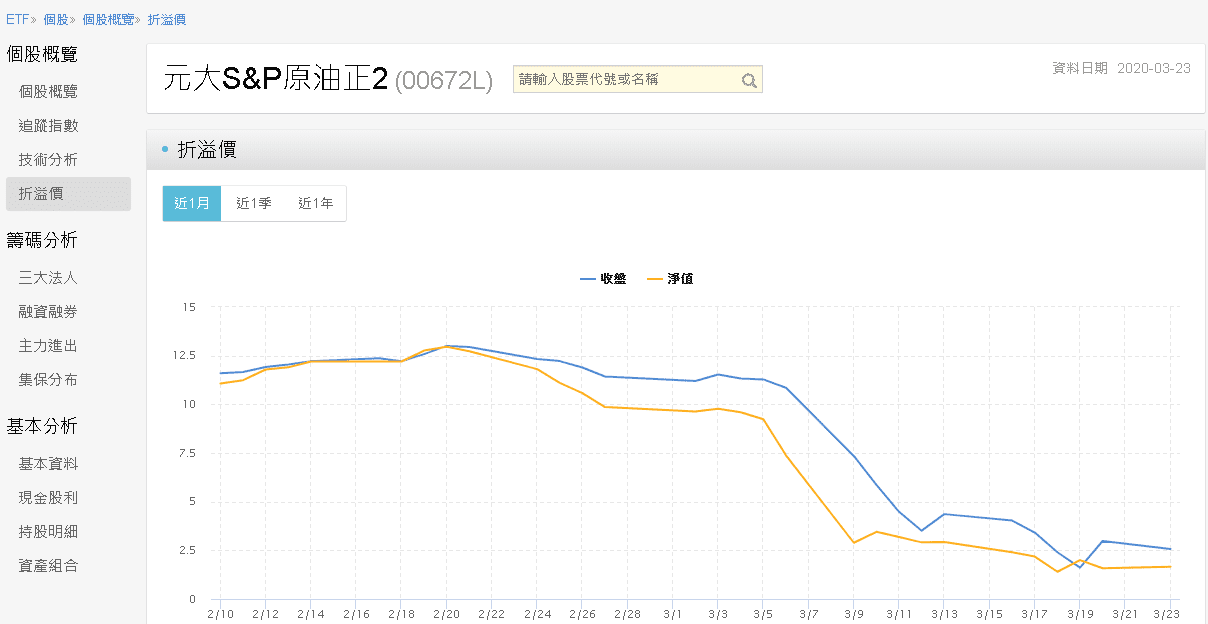Open 追蹤指數 sidebar item
1208x624 pixels.
(x=48, y=125)
